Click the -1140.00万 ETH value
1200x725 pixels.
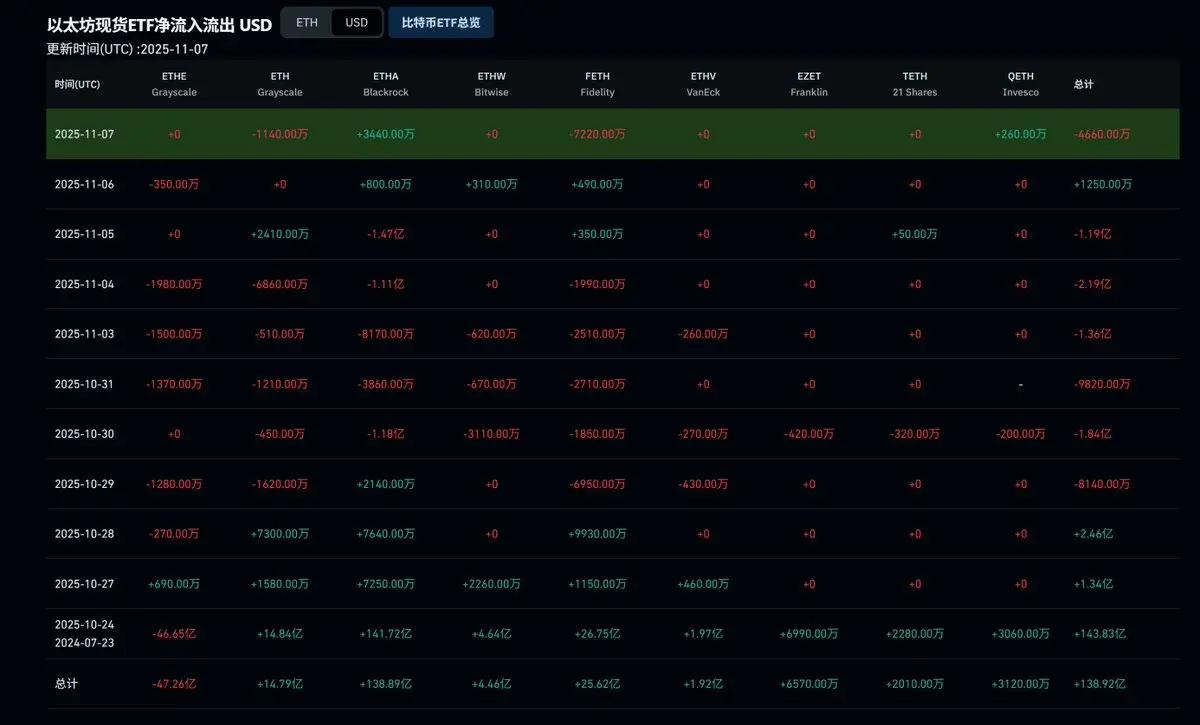pyautogui.click(x=280, y=134)
